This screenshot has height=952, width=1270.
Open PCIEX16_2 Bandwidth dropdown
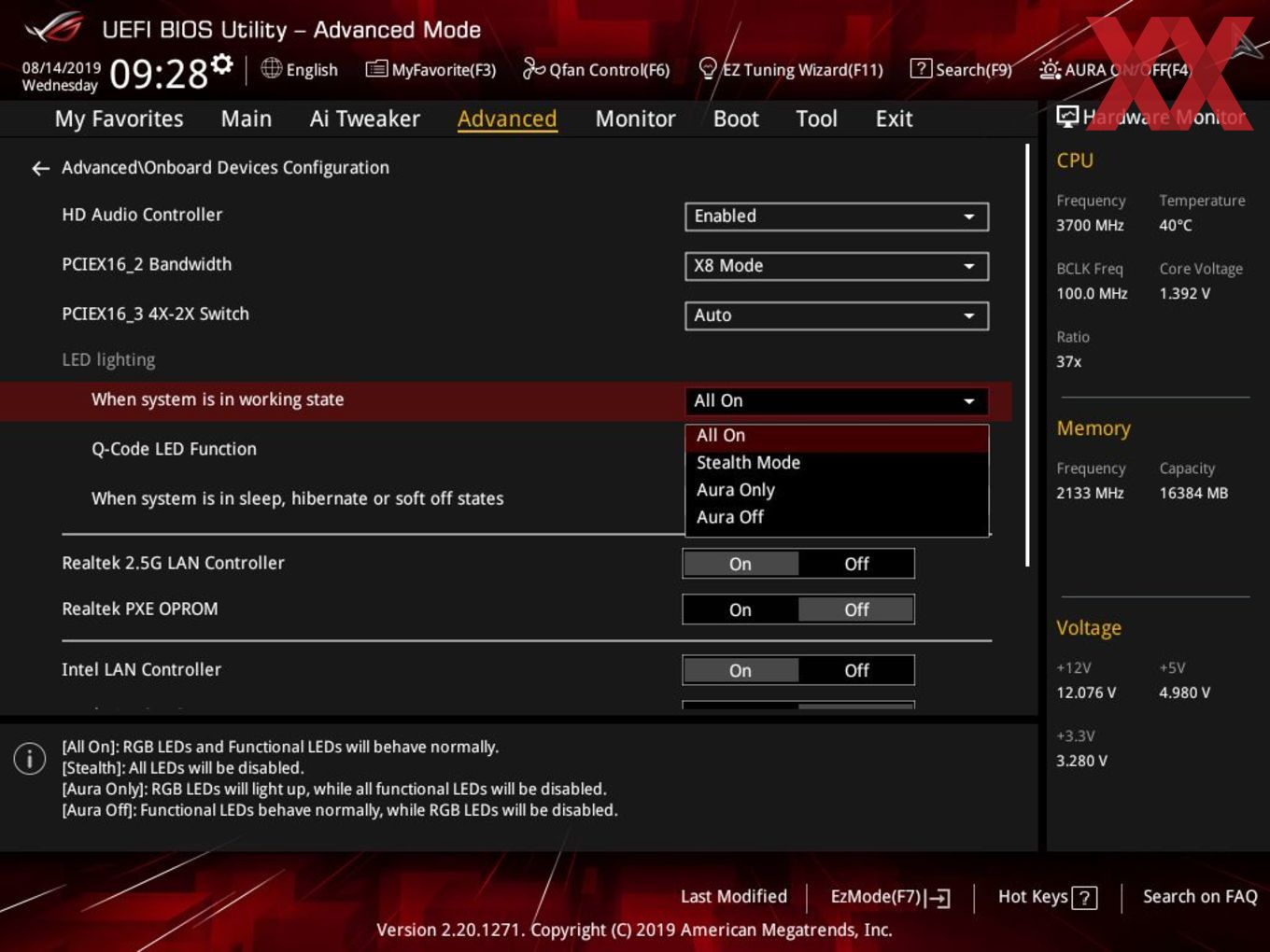click(x=837, y=266)
